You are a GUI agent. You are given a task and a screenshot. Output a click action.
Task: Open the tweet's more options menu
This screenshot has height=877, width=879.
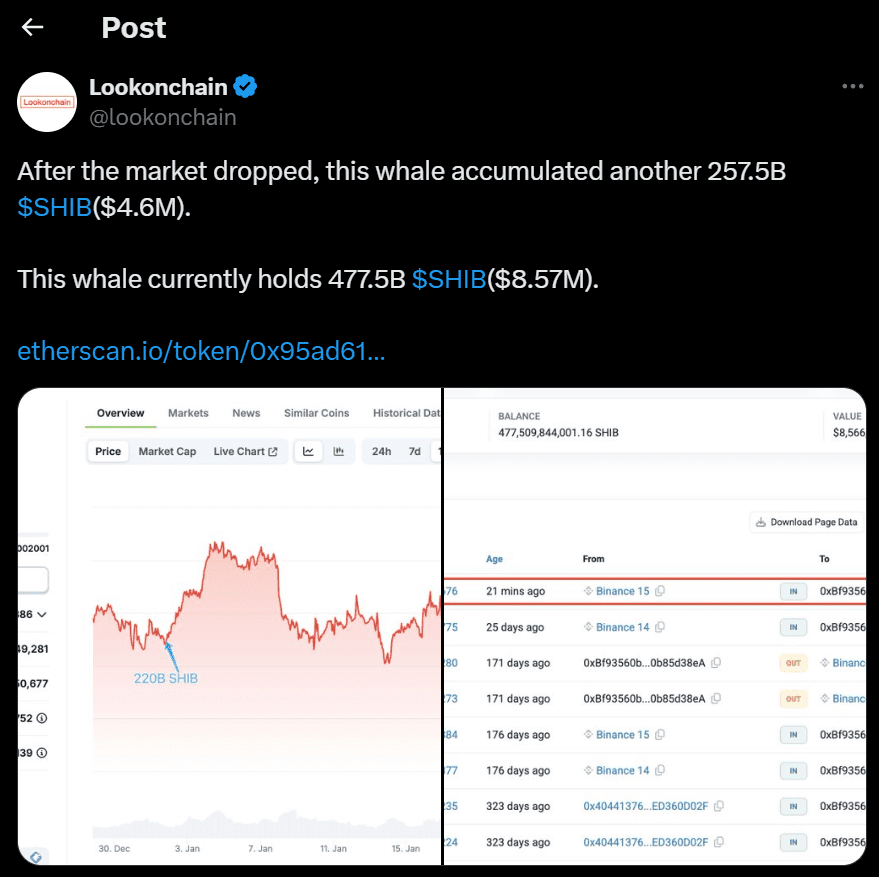click(852, 86)
